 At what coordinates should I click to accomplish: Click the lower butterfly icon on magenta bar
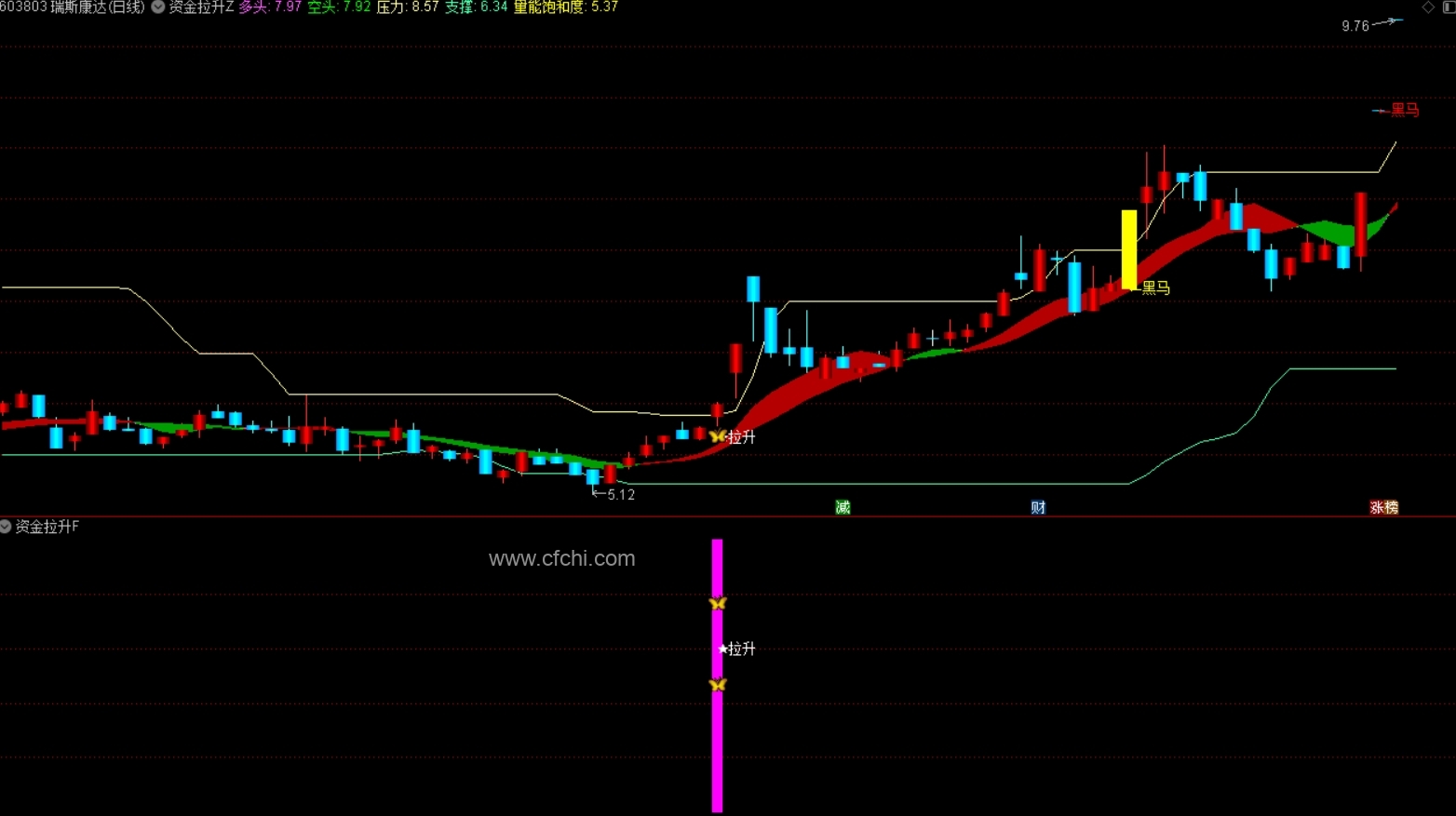pyautogui.click(x=717, y=685)
